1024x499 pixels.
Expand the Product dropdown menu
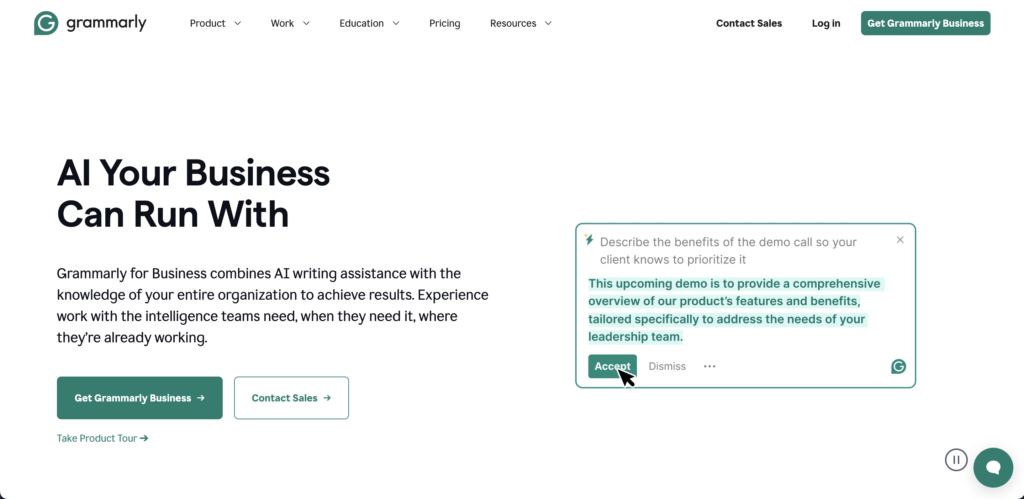pos(215,23)
